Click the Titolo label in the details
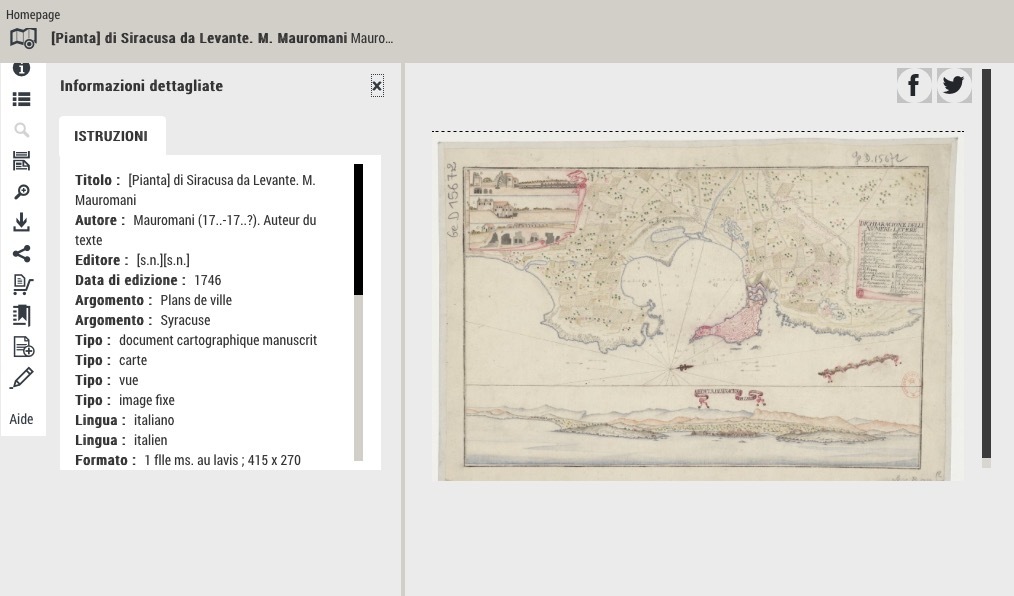The height and width of the screenshot is (596, 1014). click(98, 180)
